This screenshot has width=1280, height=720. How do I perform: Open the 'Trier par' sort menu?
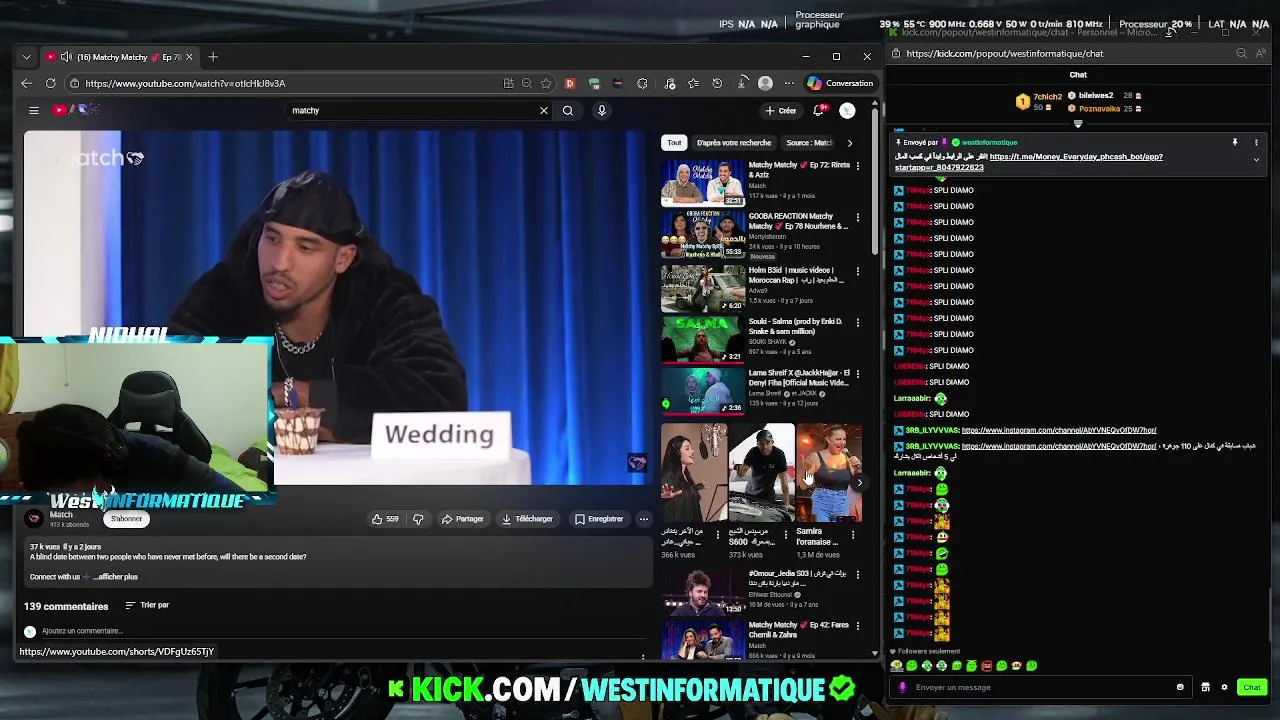[x=147, y=605]
